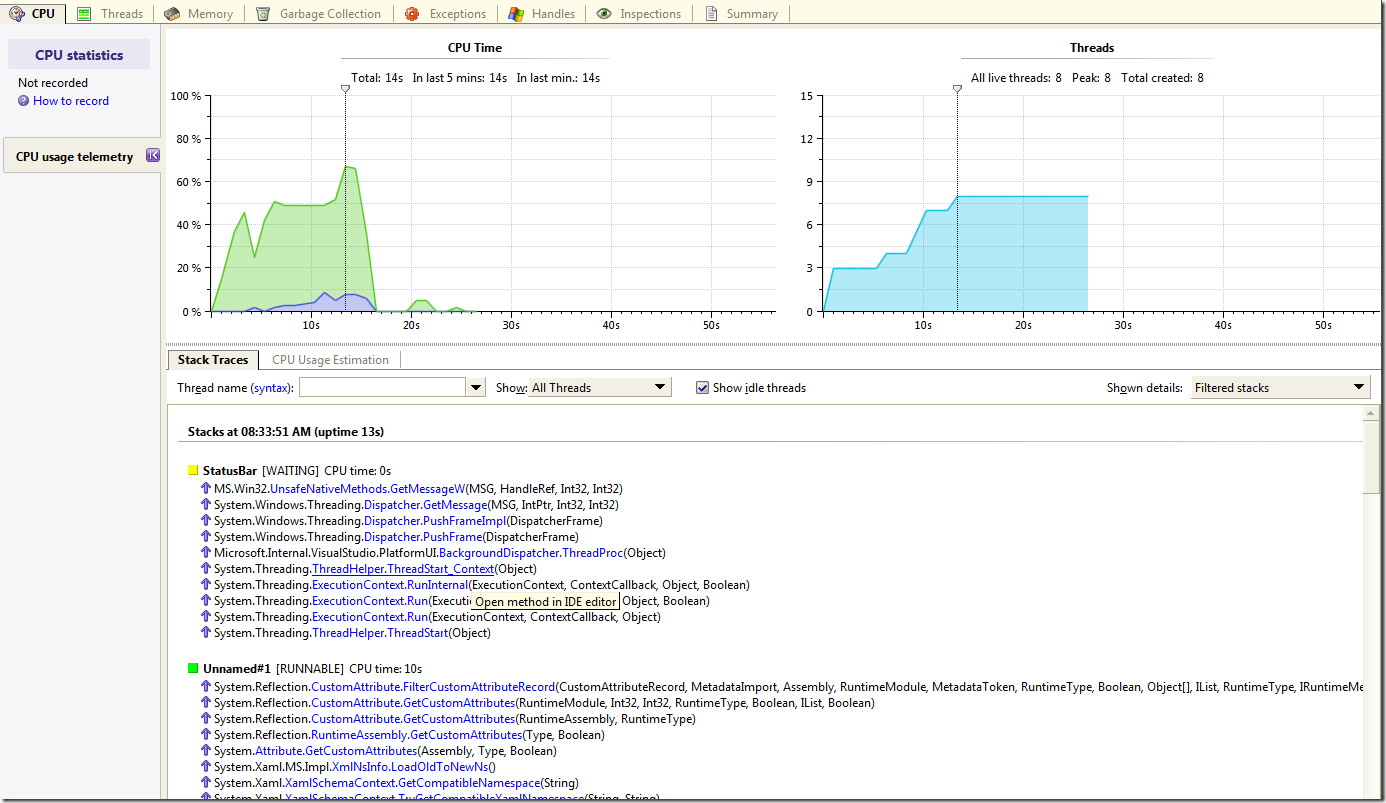Image resolution: width=1386 pixels, height=803 pixels.
Task: Click the K icon beside CPU usage telemetry
Action: pos(153,155)
